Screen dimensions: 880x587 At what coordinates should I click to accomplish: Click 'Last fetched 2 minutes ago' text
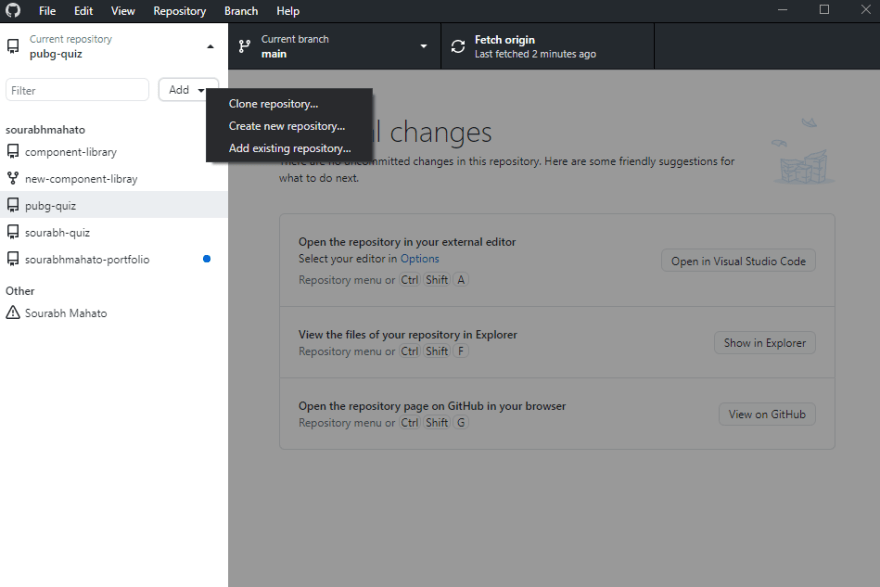tap(535, 54)
